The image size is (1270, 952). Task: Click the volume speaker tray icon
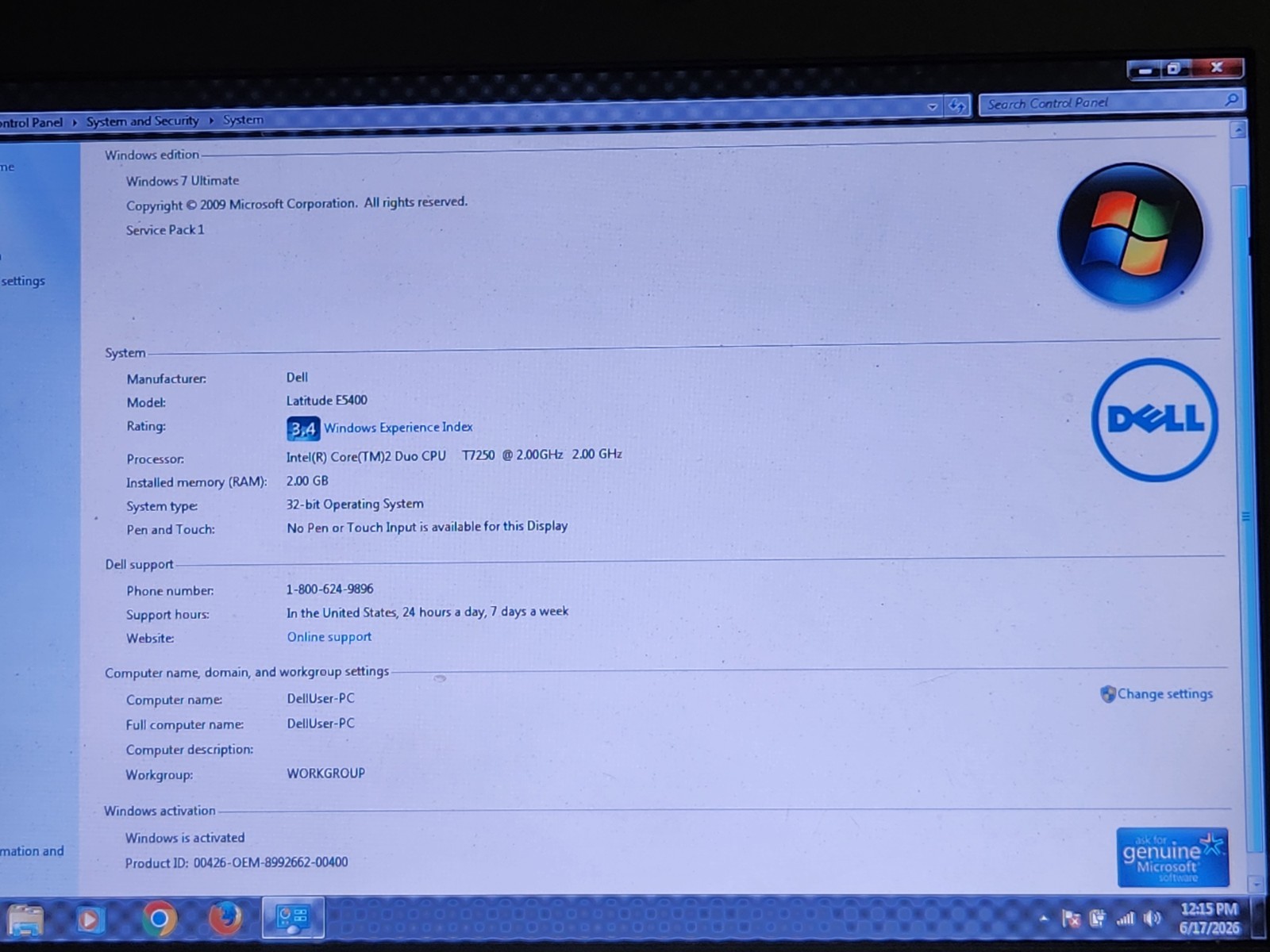(x=1153, y=919)
